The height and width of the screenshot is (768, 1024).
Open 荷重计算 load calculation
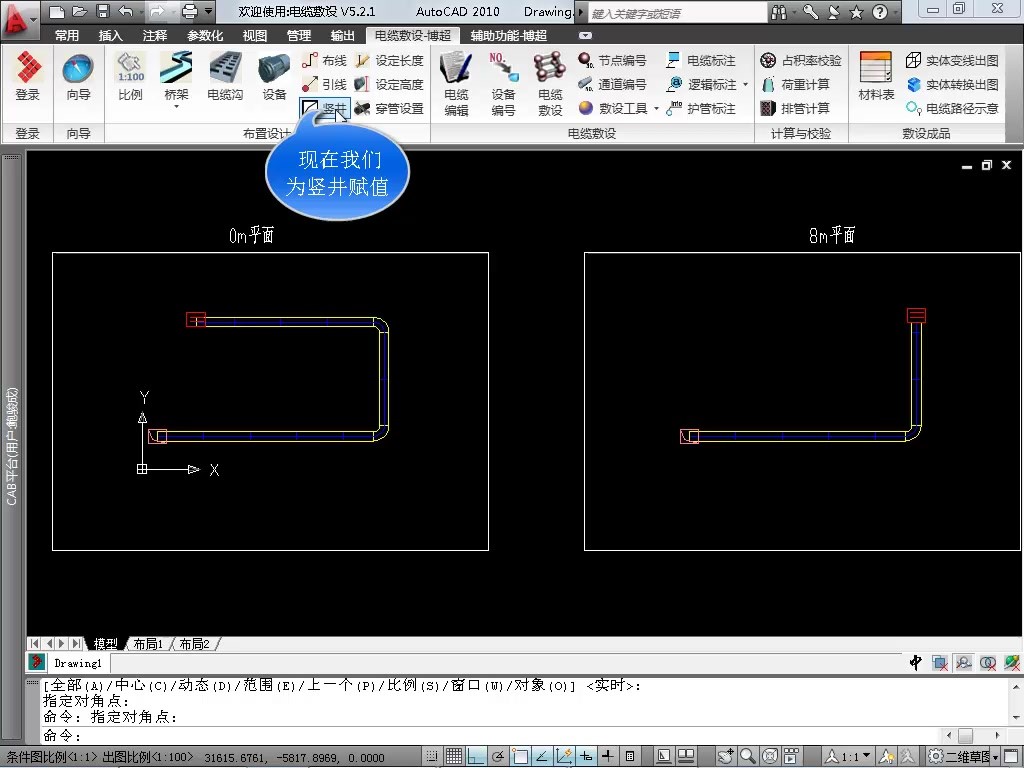click(795, 84)
